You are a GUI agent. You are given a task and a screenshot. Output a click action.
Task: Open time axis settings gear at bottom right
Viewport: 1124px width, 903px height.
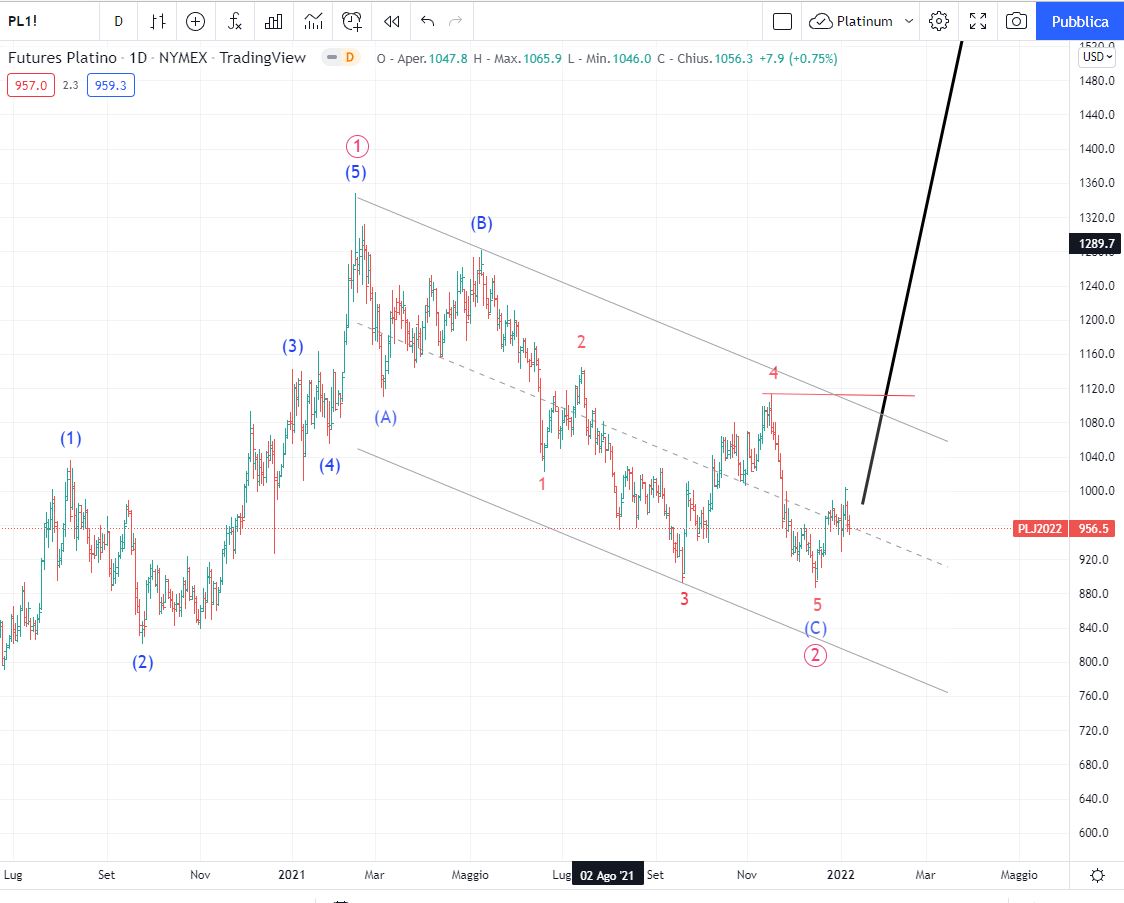click(x=1097, y=875)
